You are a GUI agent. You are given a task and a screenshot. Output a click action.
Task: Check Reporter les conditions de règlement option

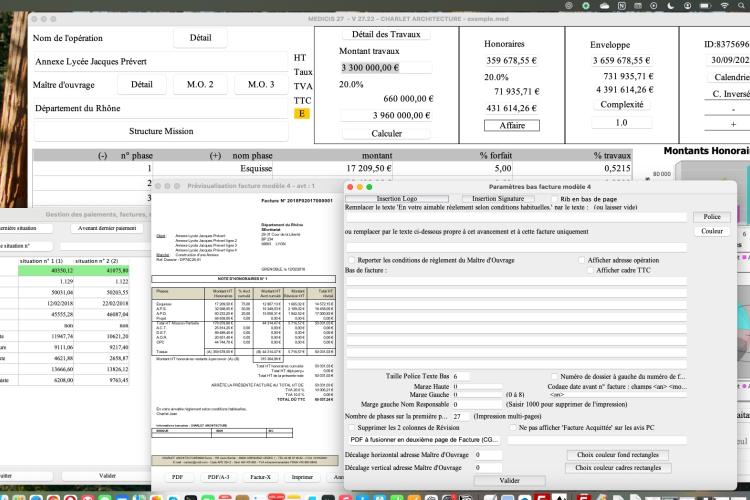pyautogui.click(x=352, y=260)
